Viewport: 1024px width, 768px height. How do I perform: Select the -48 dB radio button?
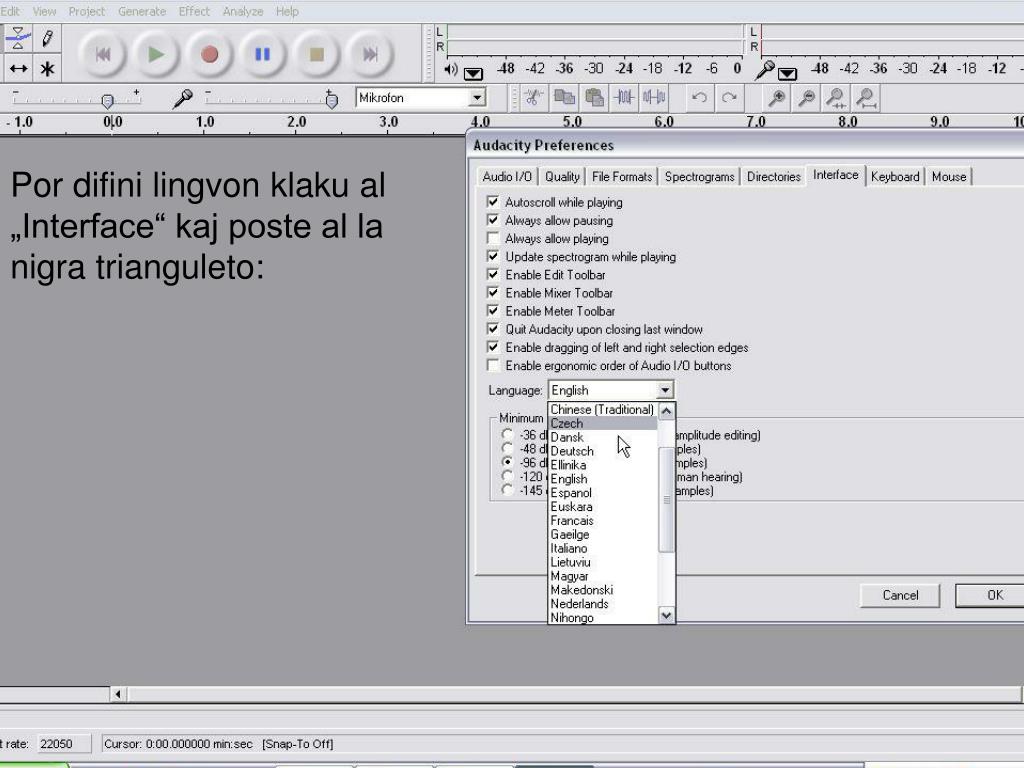(x=507, y=448)
